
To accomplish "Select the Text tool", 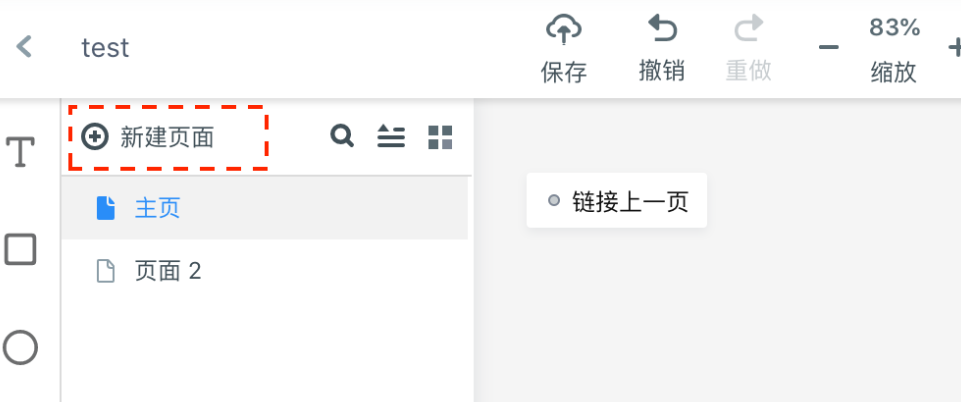I will (x=20, y=151).
